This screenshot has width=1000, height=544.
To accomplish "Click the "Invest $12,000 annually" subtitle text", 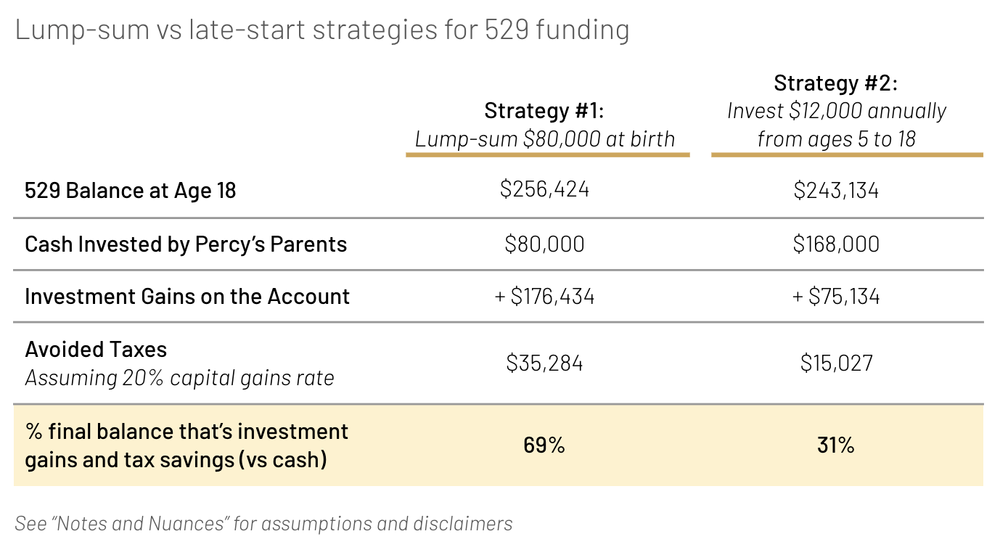I will click(x=836, y=111).
